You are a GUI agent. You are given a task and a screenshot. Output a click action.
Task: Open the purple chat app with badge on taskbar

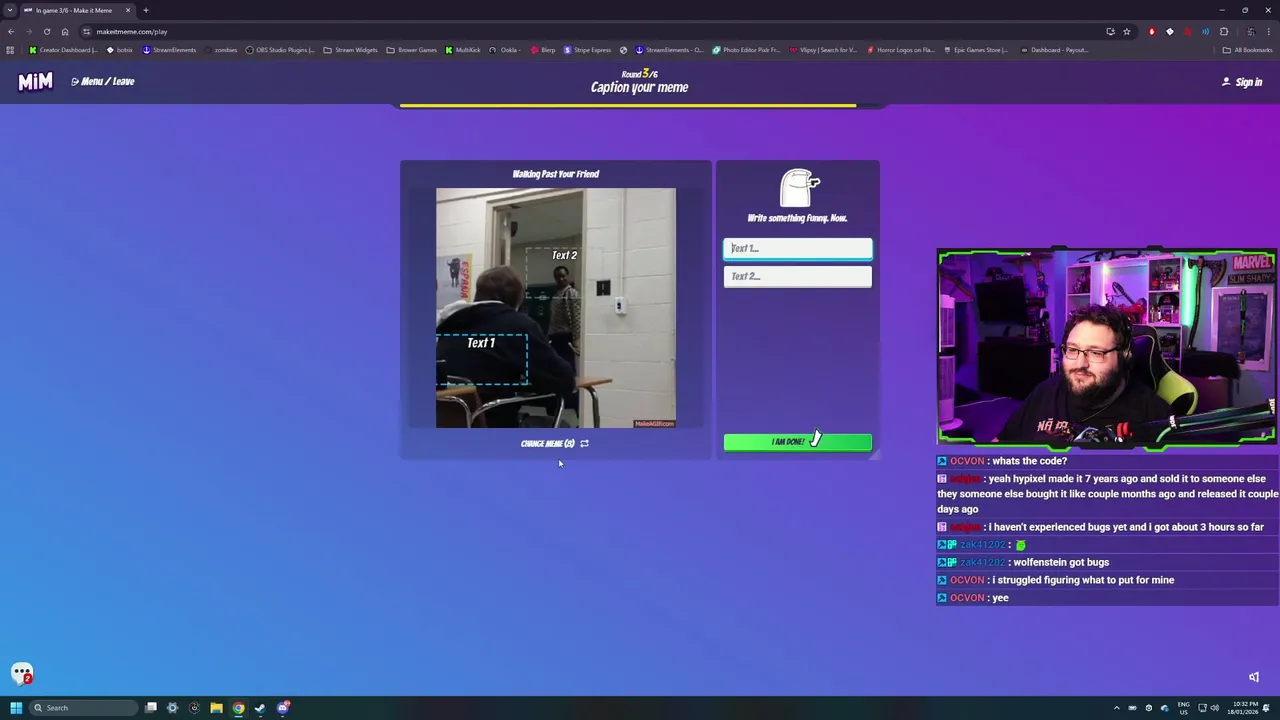[283, 708]
